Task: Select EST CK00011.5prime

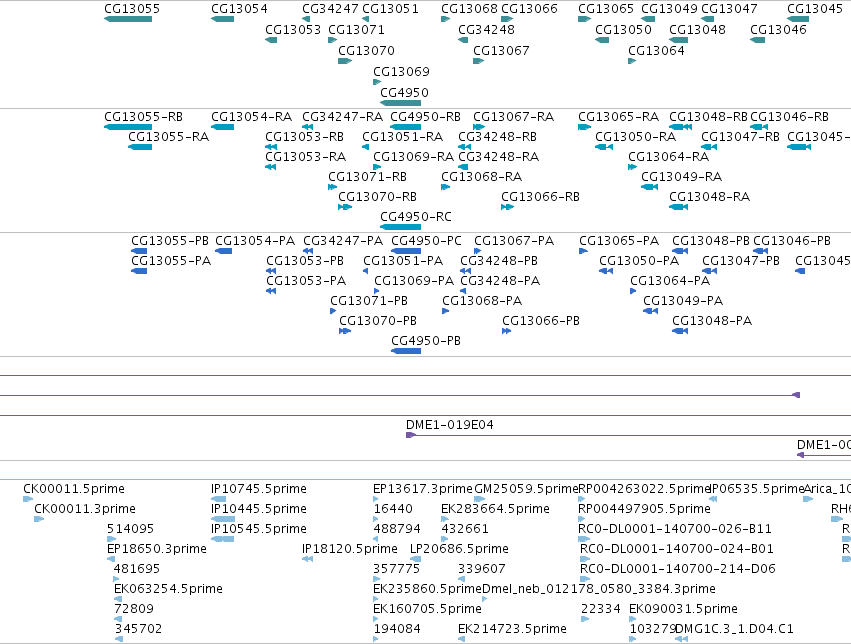Action: pyautogui.click(x=74, y=489)
